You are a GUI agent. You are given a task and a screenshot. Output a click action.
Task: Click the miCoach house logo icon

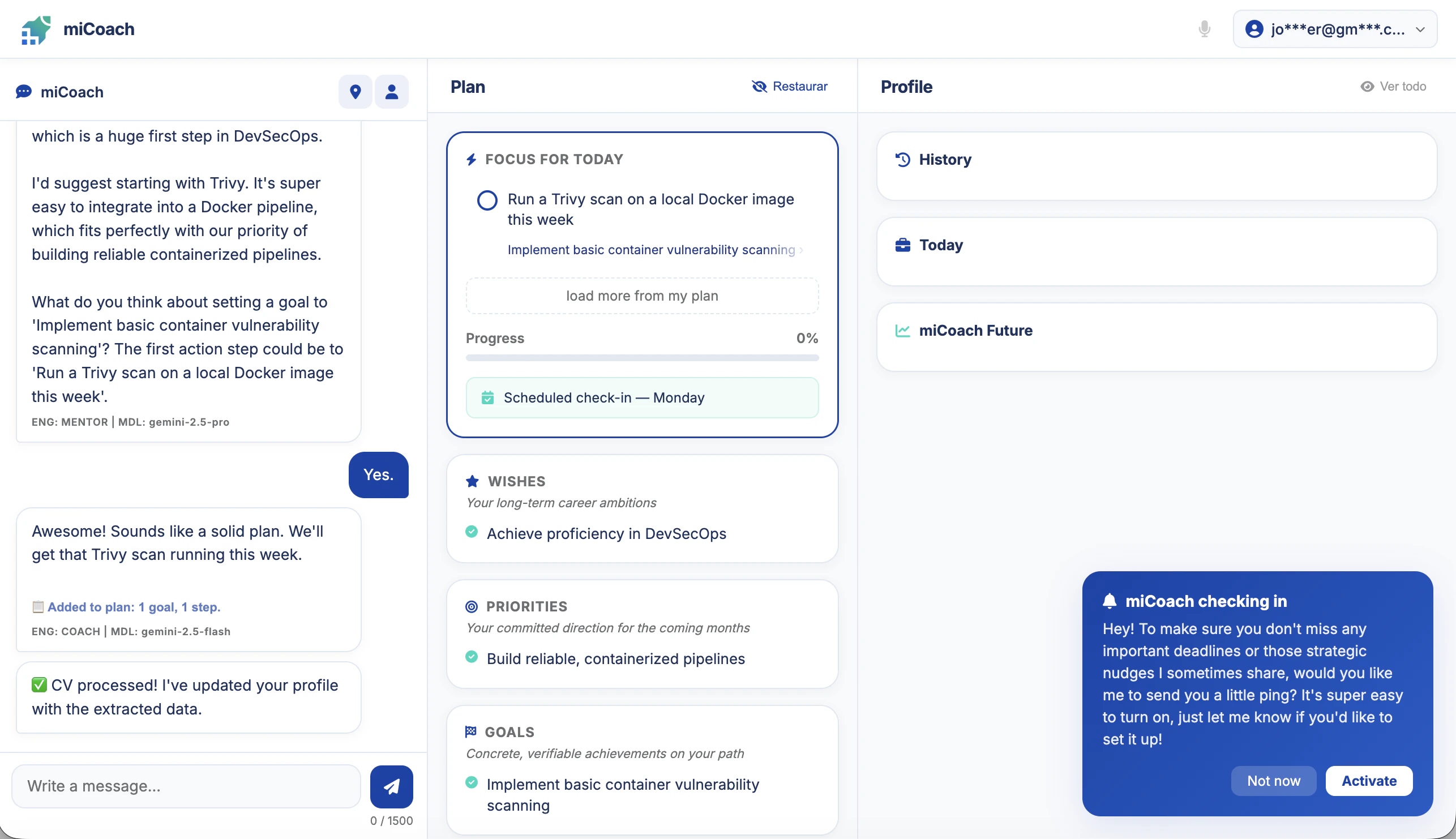pos(36,30)
